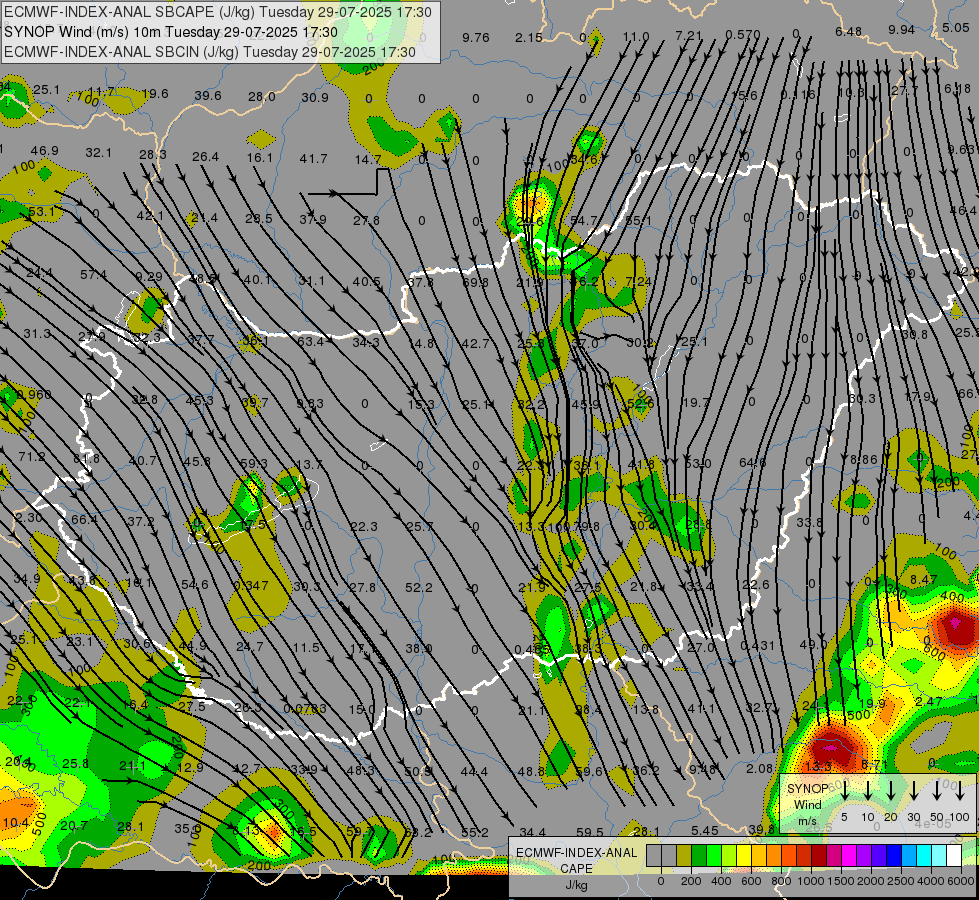This screenshot has height=900, width=979.
Task: Click the 71.2 value on the map
Action: (31, 457)
